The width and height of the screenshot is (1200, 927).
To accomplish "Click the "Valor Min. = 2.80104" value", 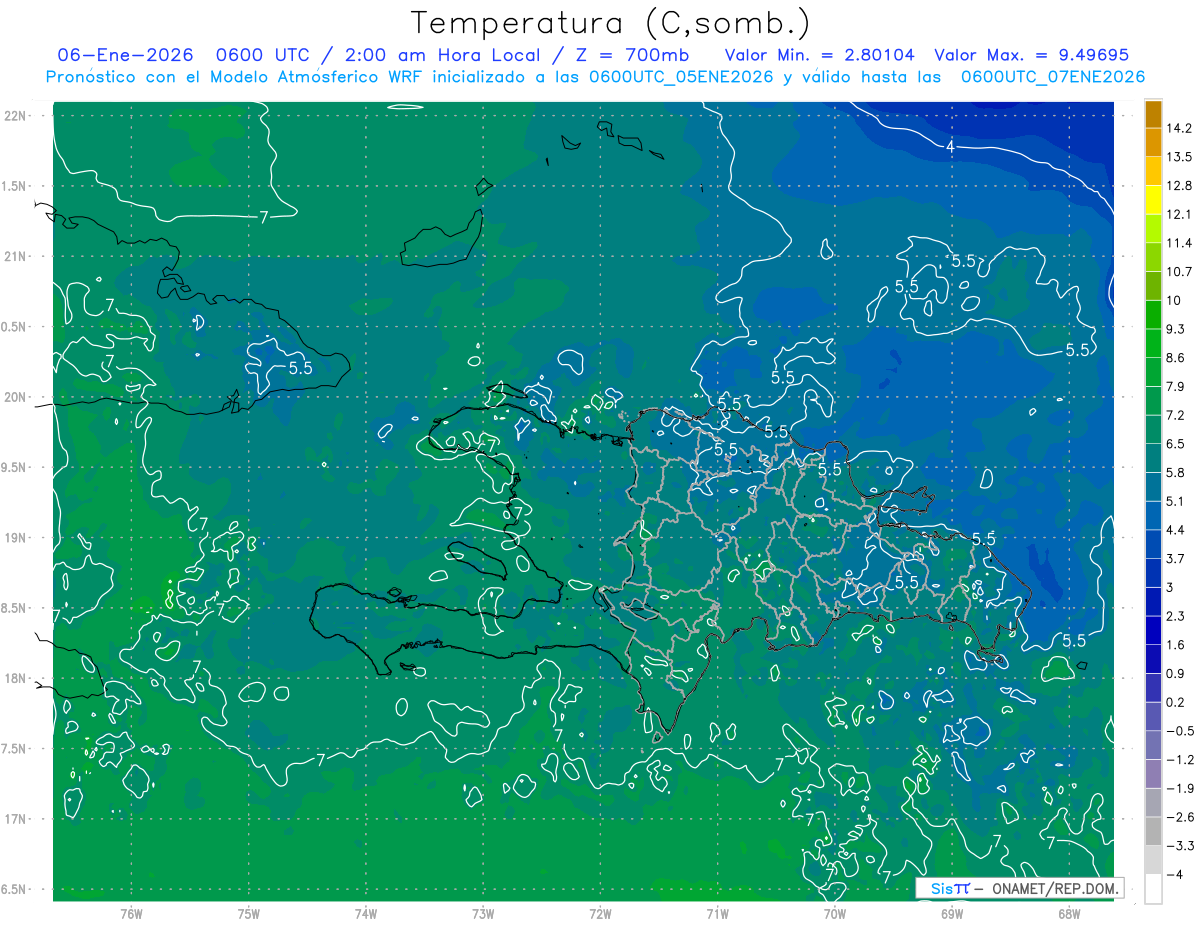I will 819,55.
